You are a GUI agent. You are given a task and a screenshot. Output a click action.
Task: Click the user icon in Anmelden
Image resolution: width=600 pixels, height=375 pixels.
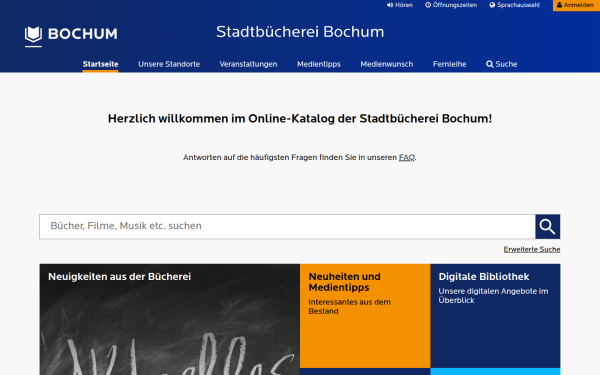pos(559,5)
